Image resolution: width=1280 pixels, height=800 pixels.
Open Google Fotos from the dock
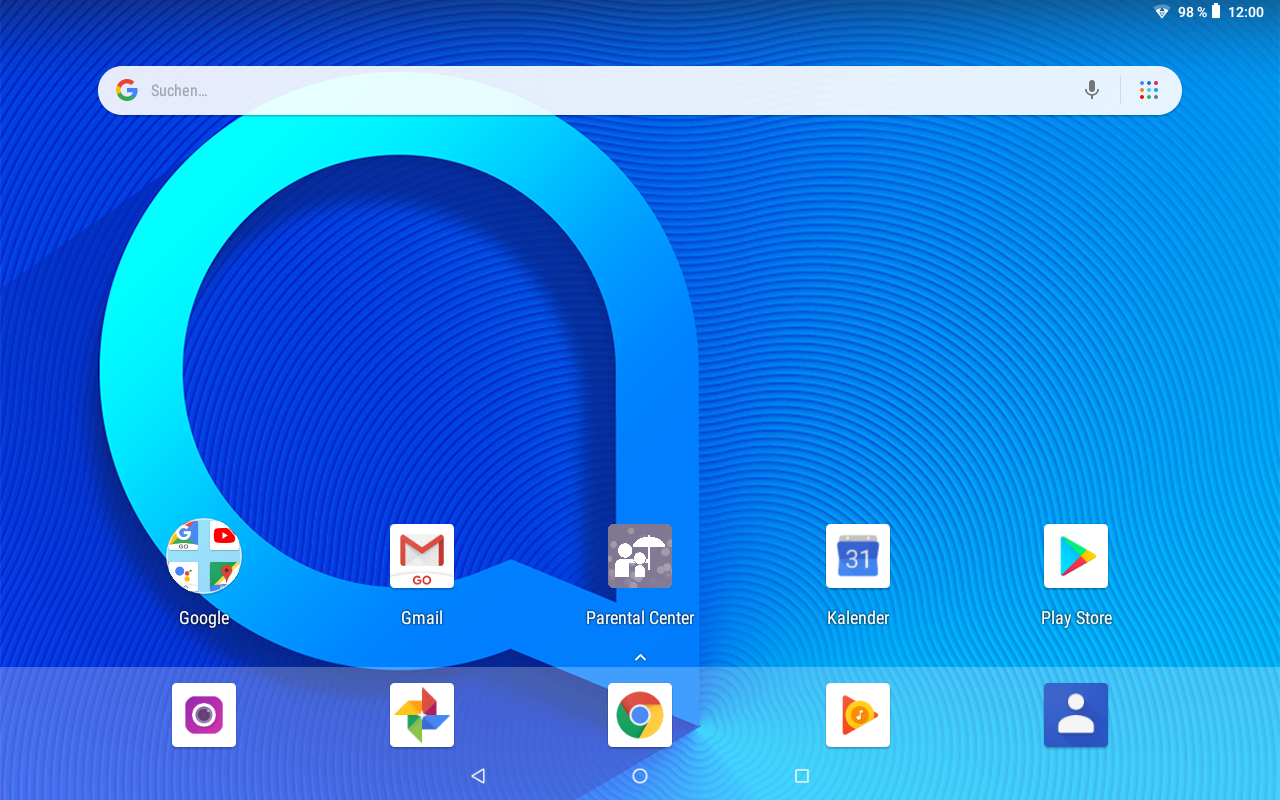pos(422,715)
